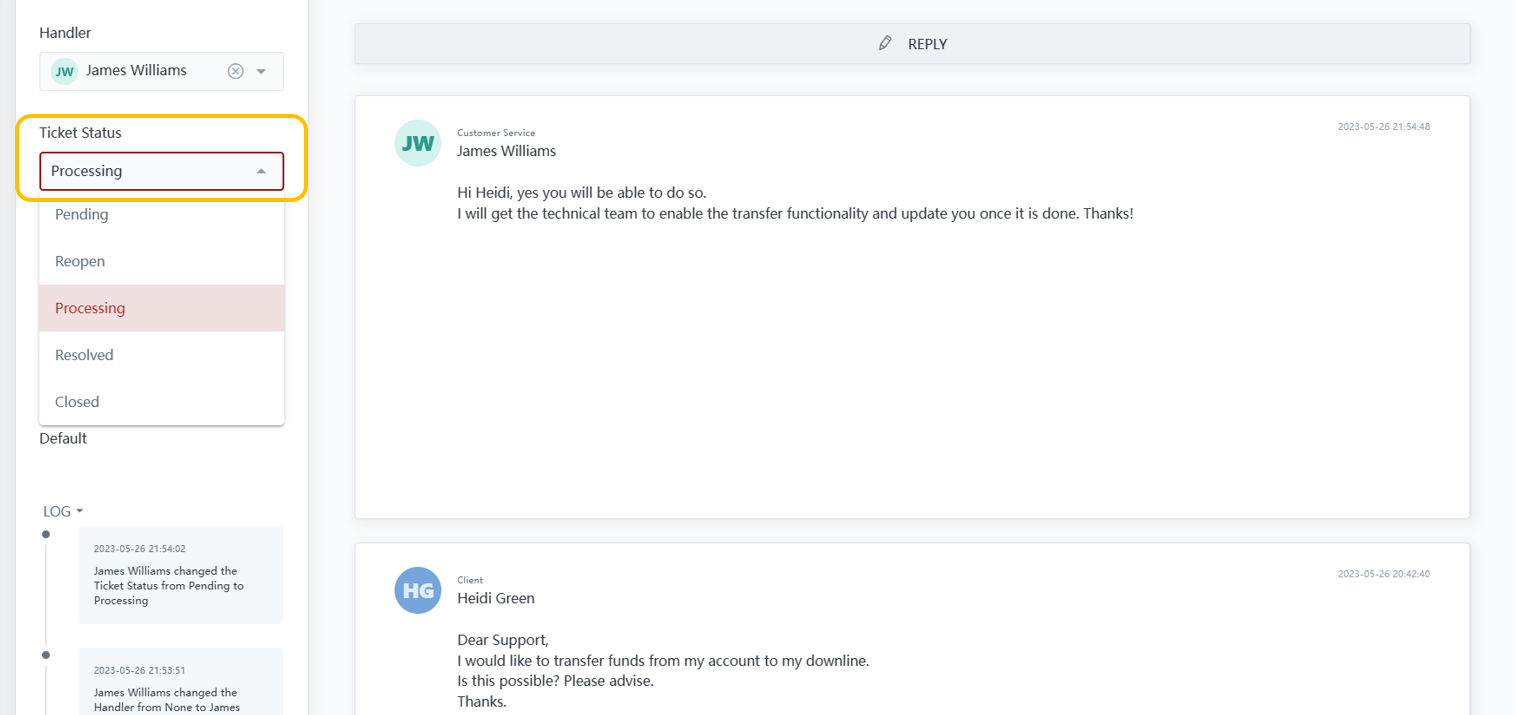Click the James Williams sender name
Screen dimensions: 1516x715
click(506, 151)
